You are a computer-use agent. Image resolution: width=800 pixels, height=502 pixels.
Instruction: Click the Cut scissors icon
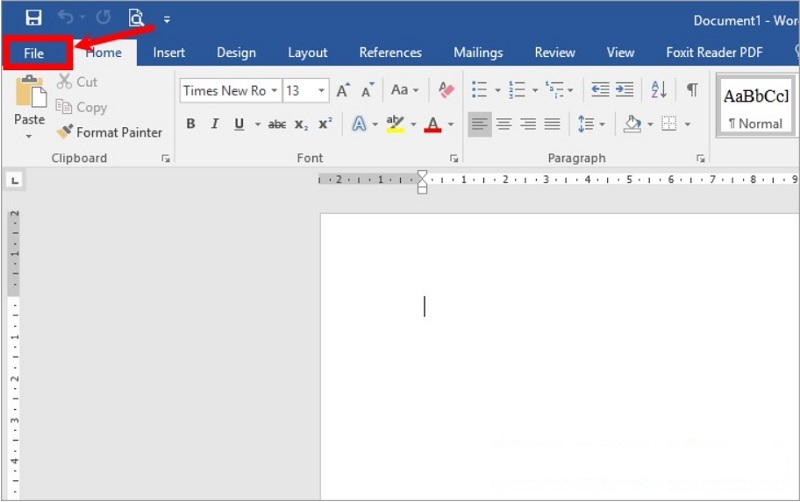tap(65, 82)
